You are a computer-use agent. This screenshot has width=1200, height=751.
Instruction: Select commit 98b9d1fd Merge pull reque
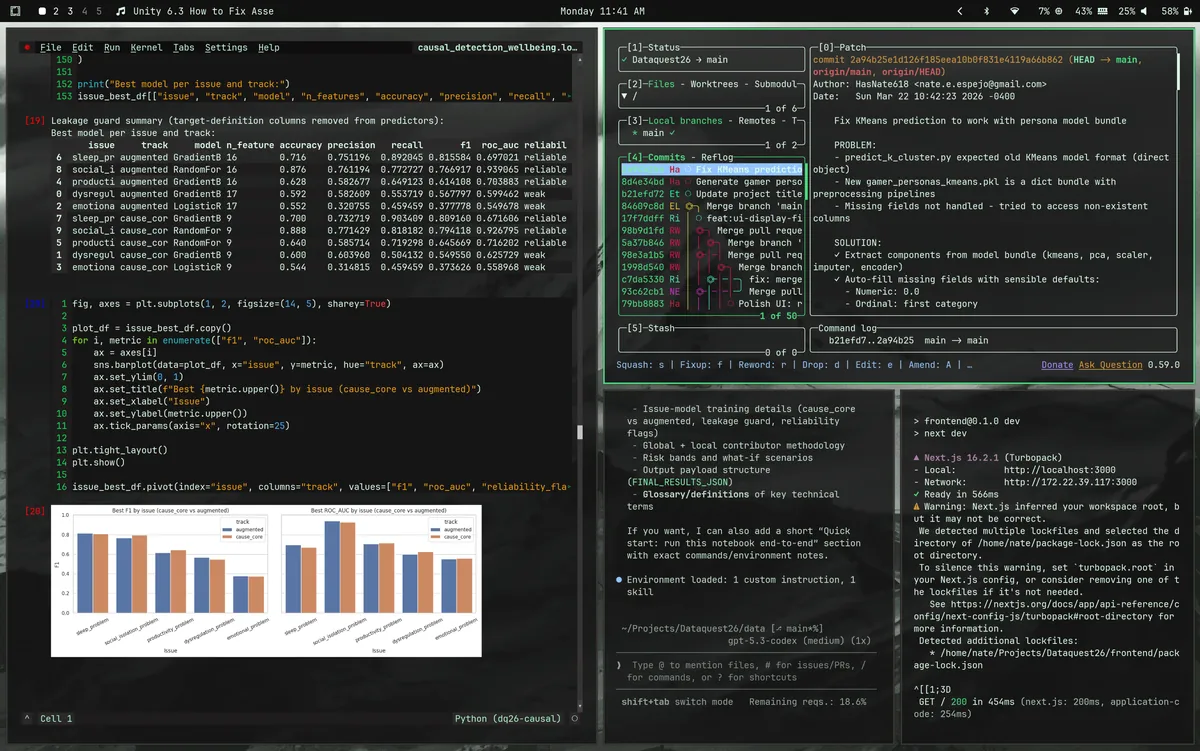(711, 230)
